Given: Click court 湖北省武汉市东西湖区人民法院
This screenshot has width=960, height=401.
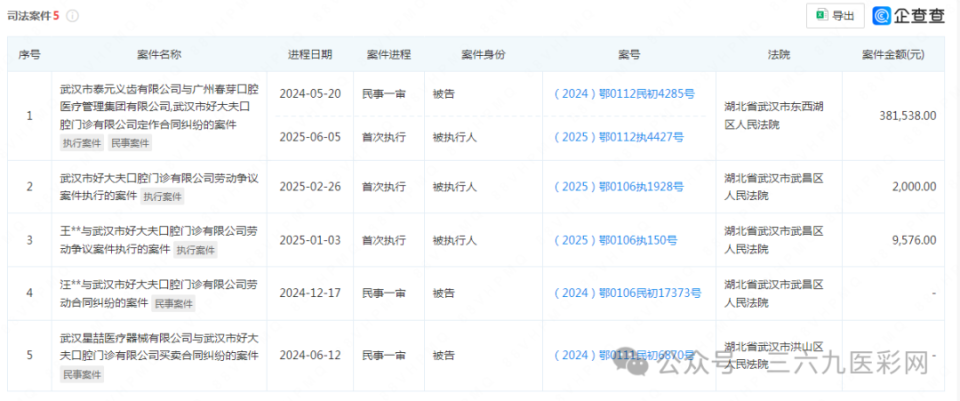Looking at the screenshot, I should pos(773,116).
